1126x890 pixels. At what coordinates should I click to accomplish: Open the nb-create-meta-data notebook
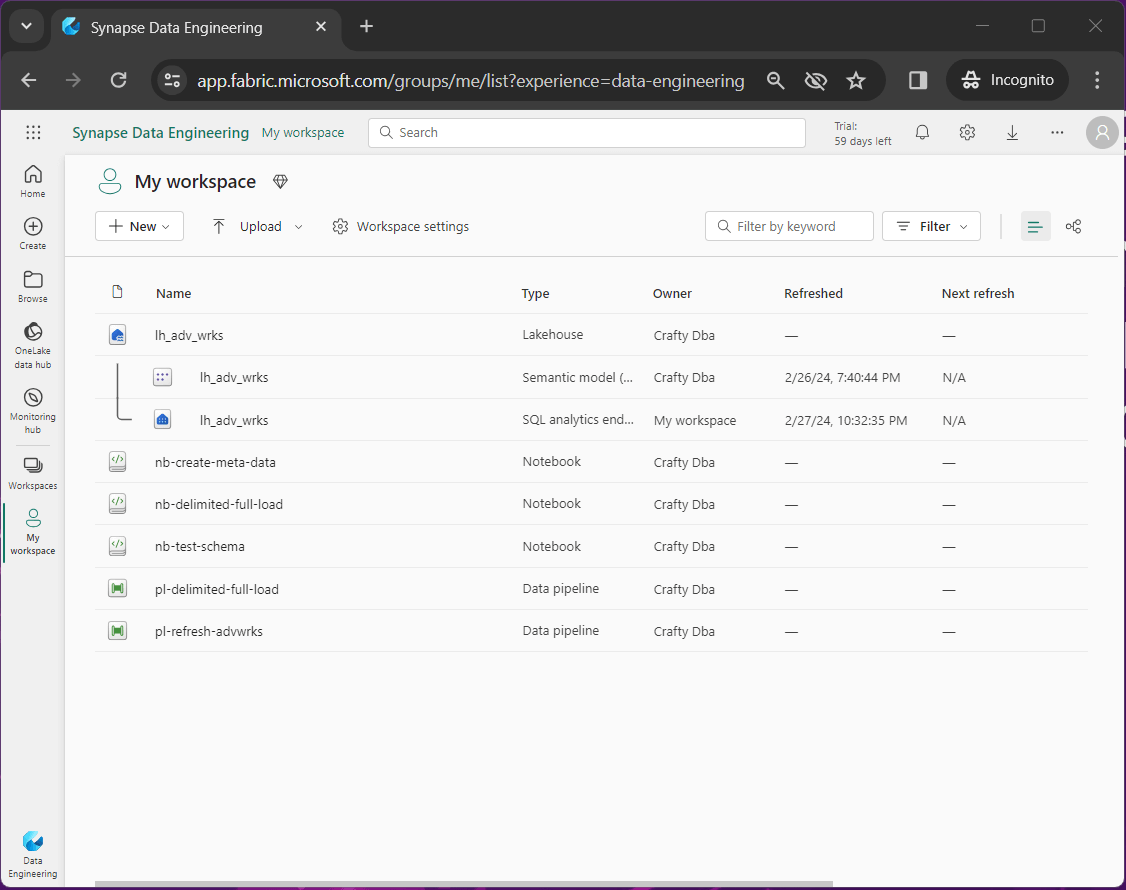pos(215,462)
